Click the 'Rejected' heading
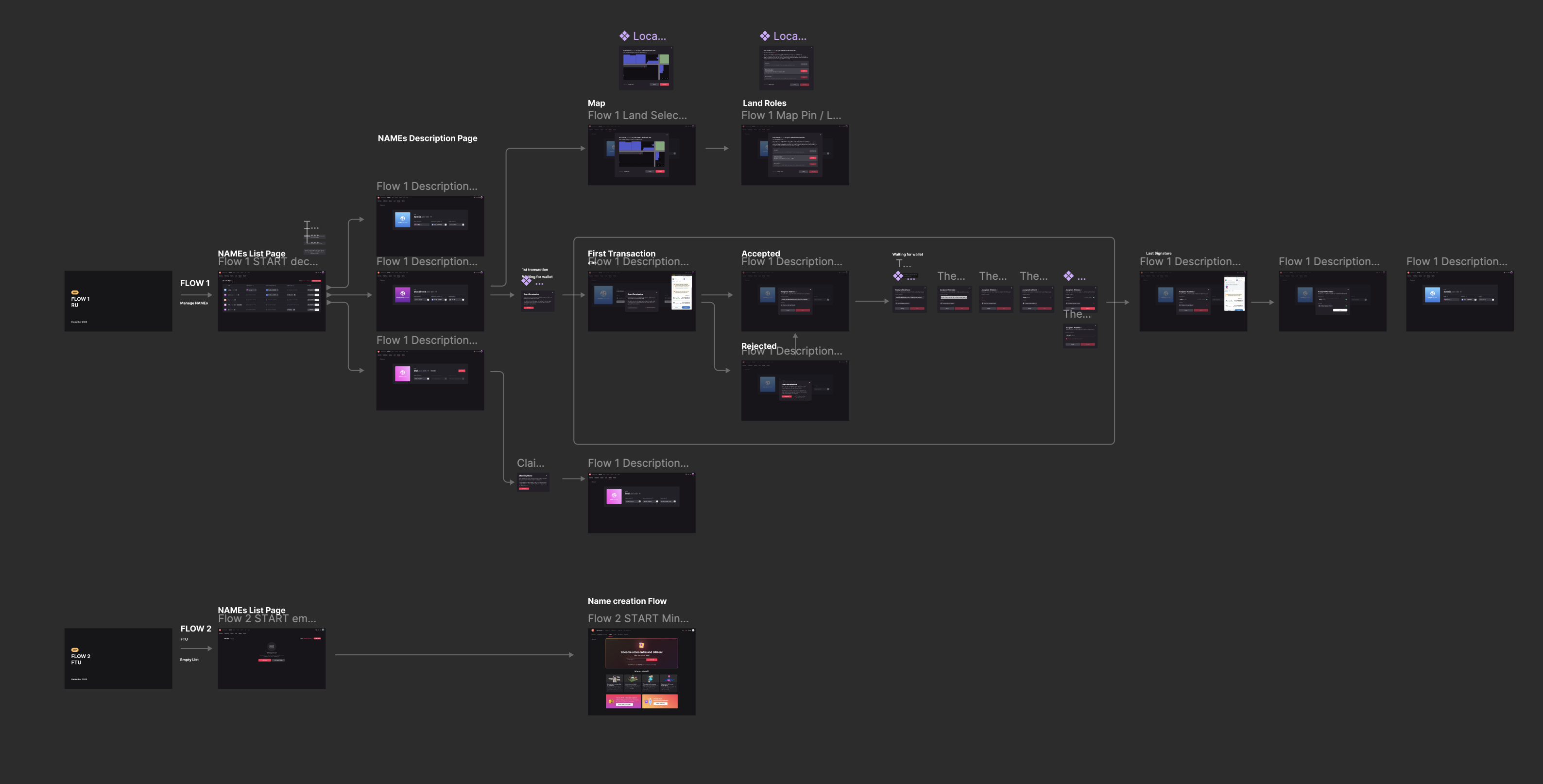 (x=759, y=345)
